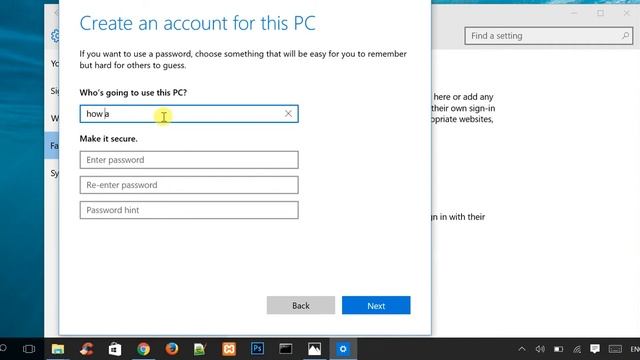Click into the Password hint field
The width and height of the screenshot is (640, 360).
(189, 210)
